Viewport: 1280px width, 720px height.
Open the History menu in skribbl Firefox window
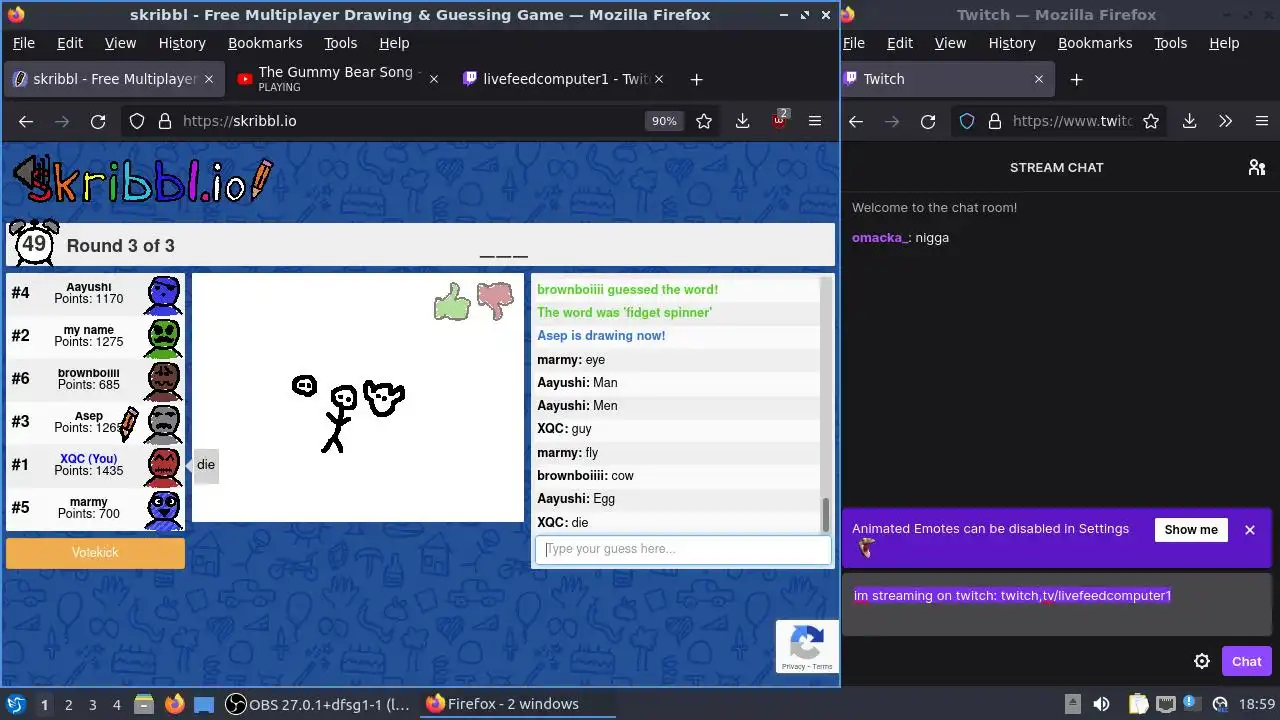tap(182, 43)
